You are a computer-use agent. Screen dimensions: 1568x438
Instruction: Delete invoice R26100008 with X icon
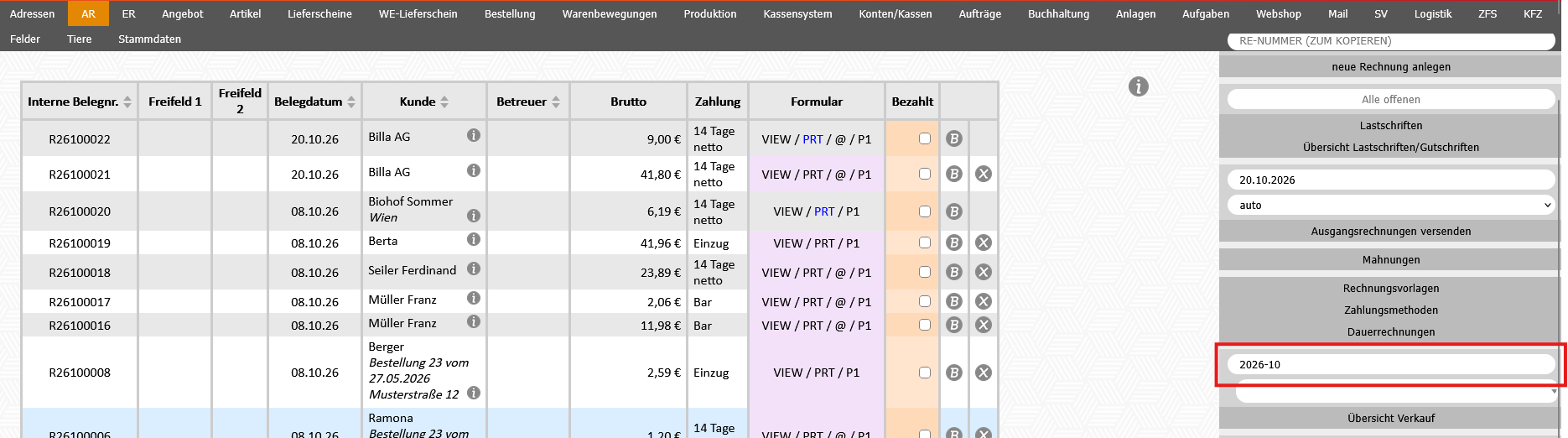(984, 373)
